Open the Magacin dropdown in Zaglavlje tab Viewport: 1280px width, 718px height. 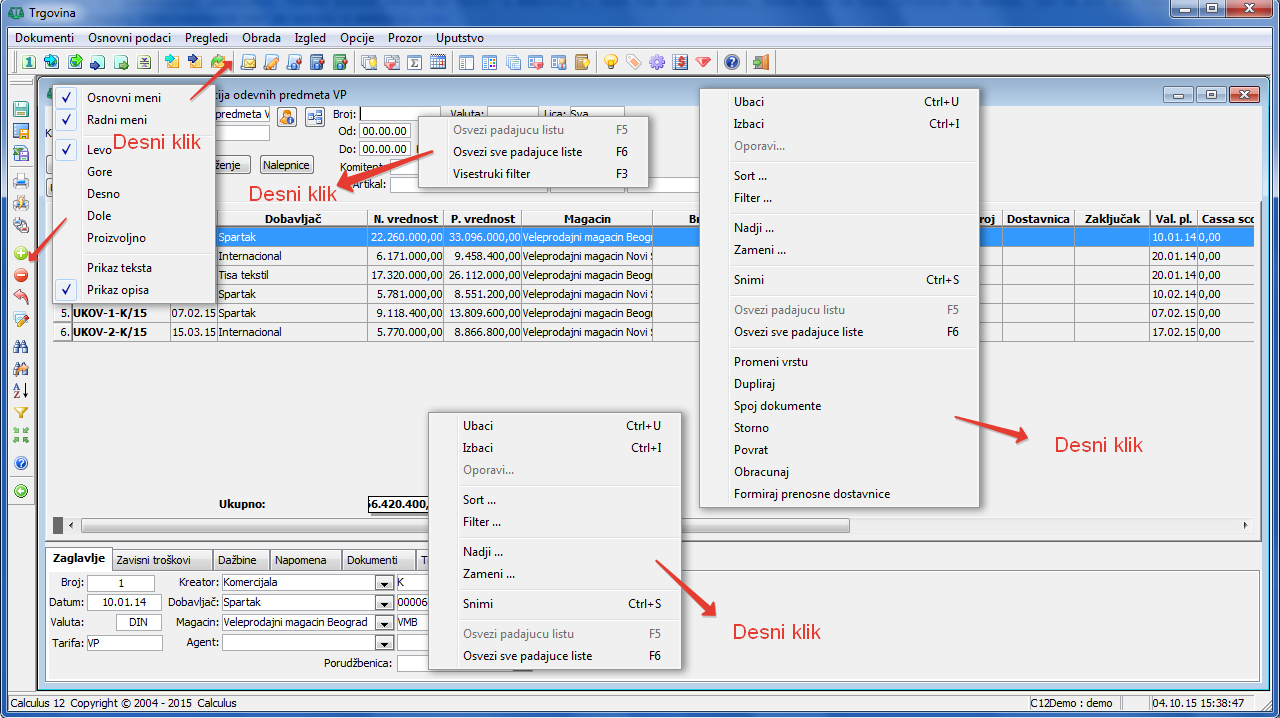coord(383,623)
